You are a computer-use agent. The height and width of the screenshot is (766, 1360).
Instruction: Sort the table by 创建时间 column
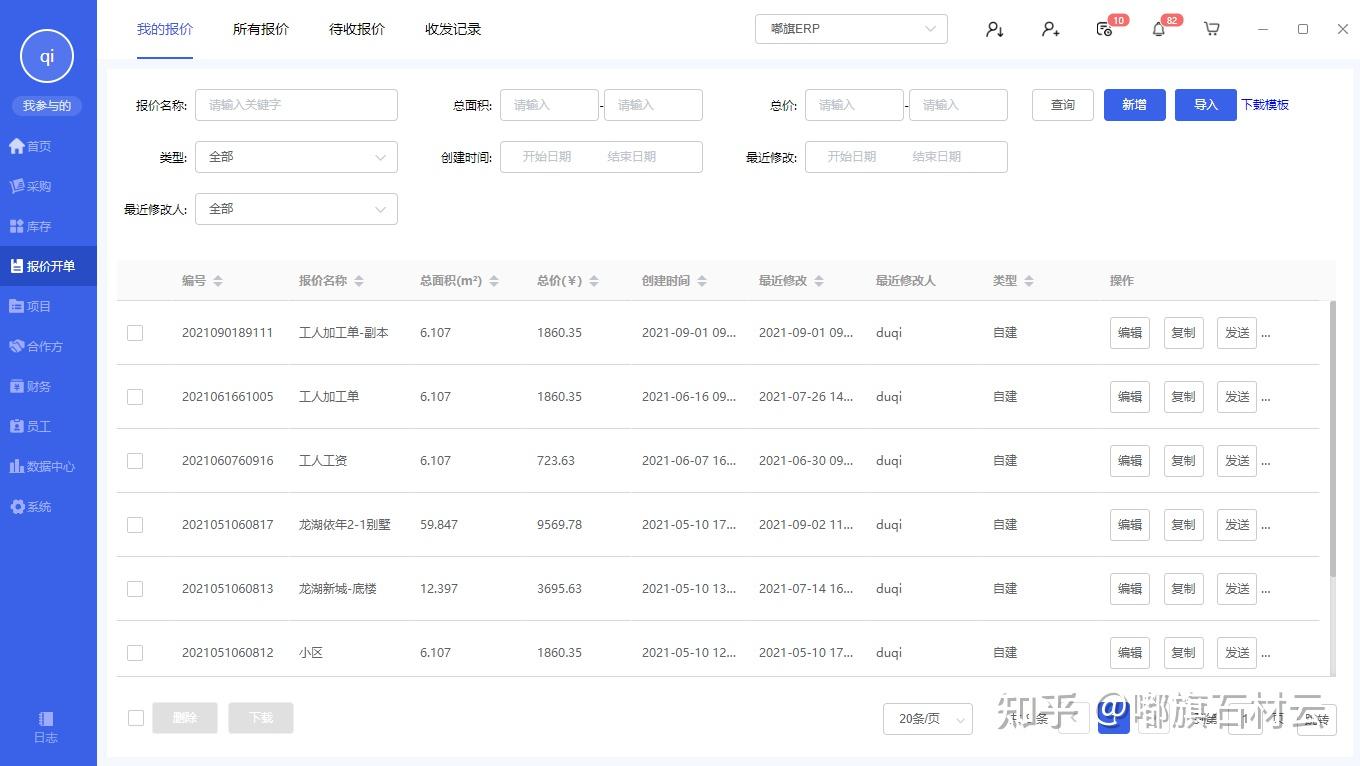click(702, 281)
